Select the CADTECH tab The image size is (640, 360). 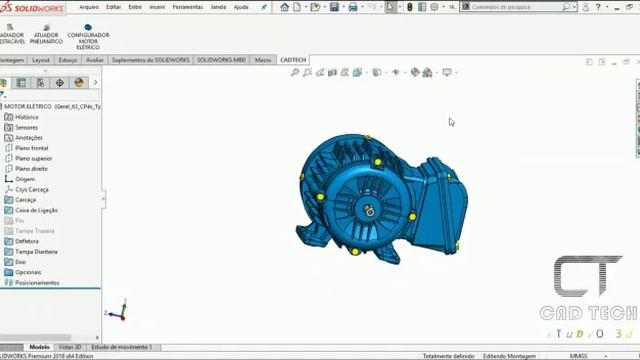click(293, 60)
